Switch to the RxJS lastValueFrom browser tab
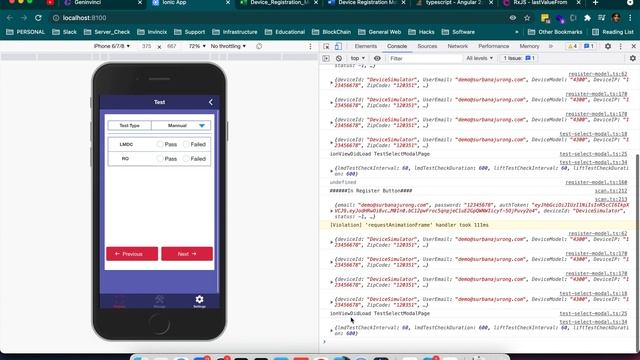 click(x=542, y=3)
